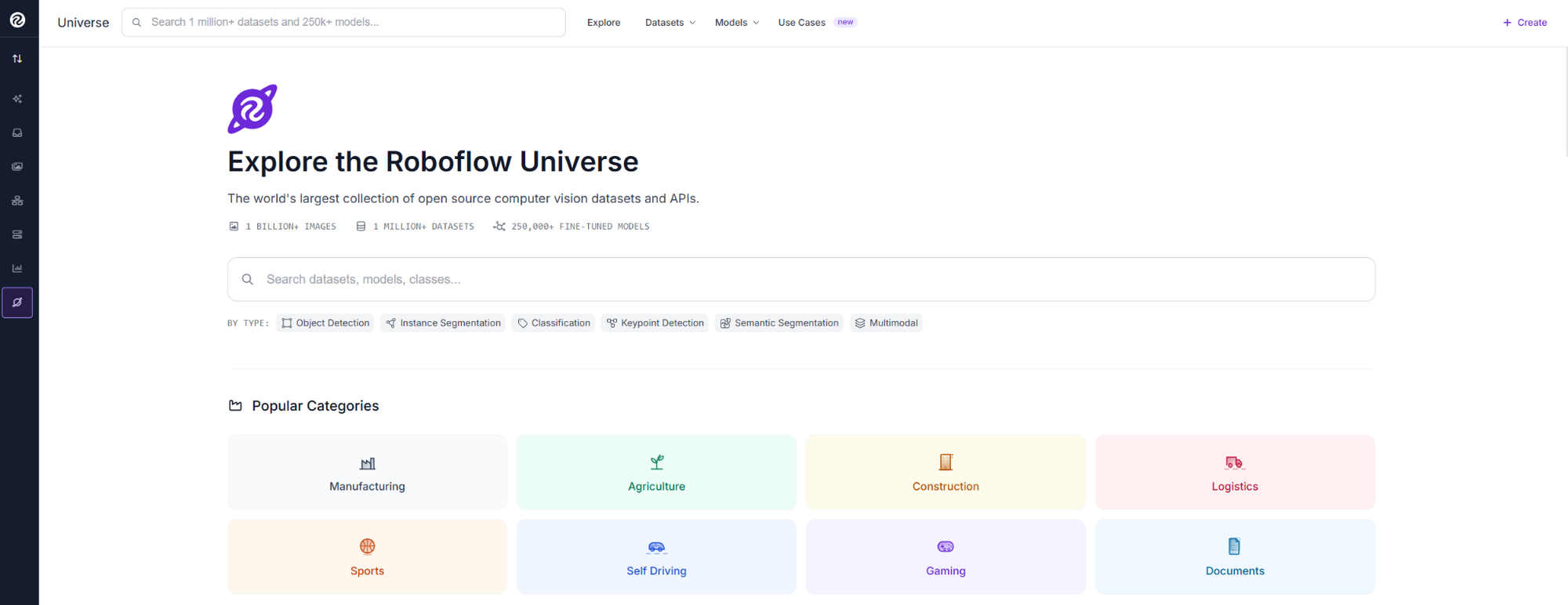Click the 'BY TYPE:' label
The image size is (1568, 605).
coord(248,323)
